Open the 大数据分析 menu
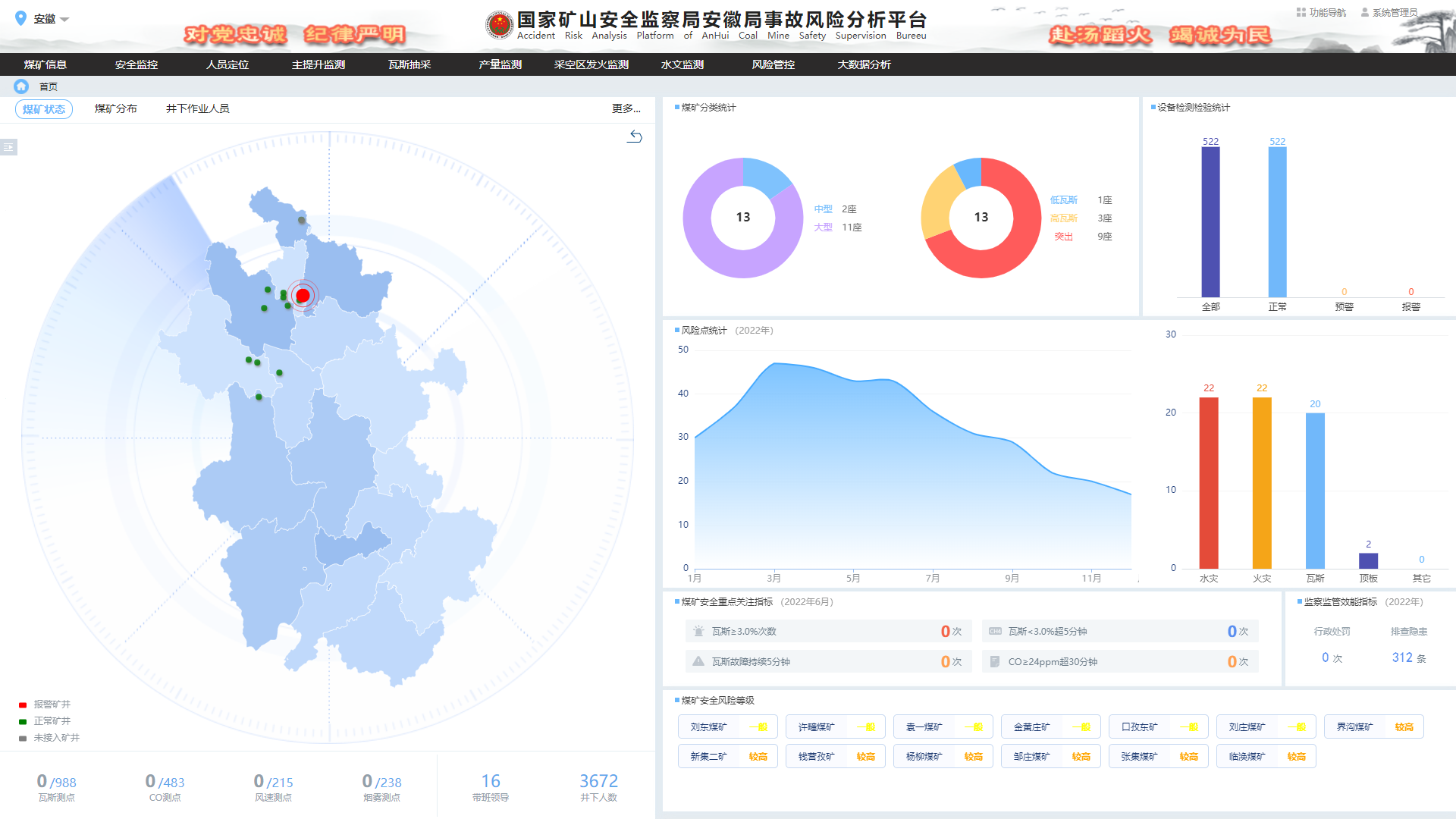Screen dimensions: 1456x819 864,64
